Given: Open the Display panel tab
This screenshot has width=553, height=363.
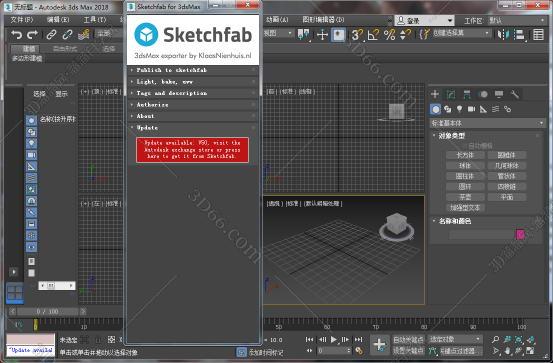Looking at the screenshot, I should coord(499,94).
